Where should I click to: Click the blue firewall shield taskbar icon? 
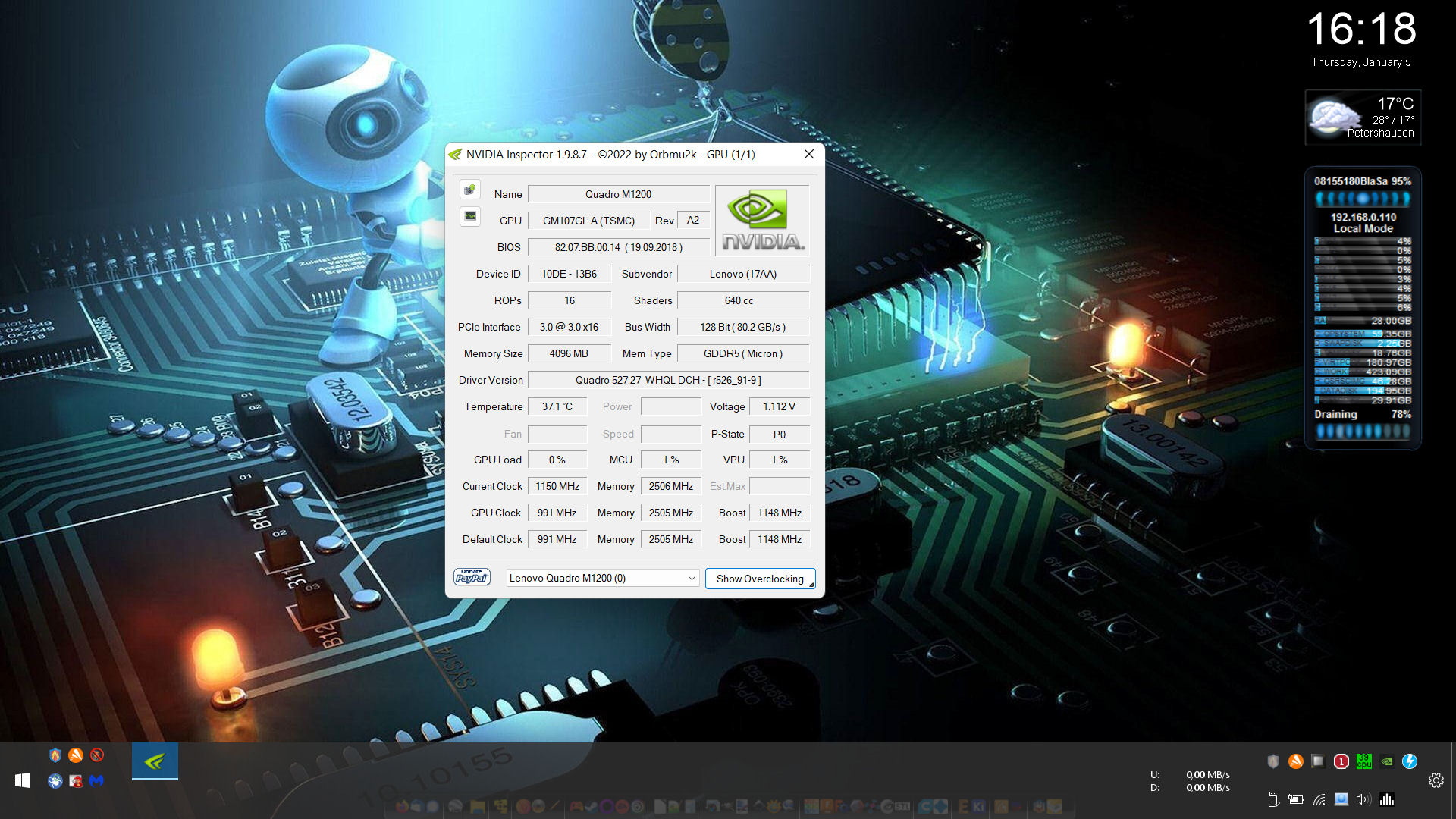55,755
